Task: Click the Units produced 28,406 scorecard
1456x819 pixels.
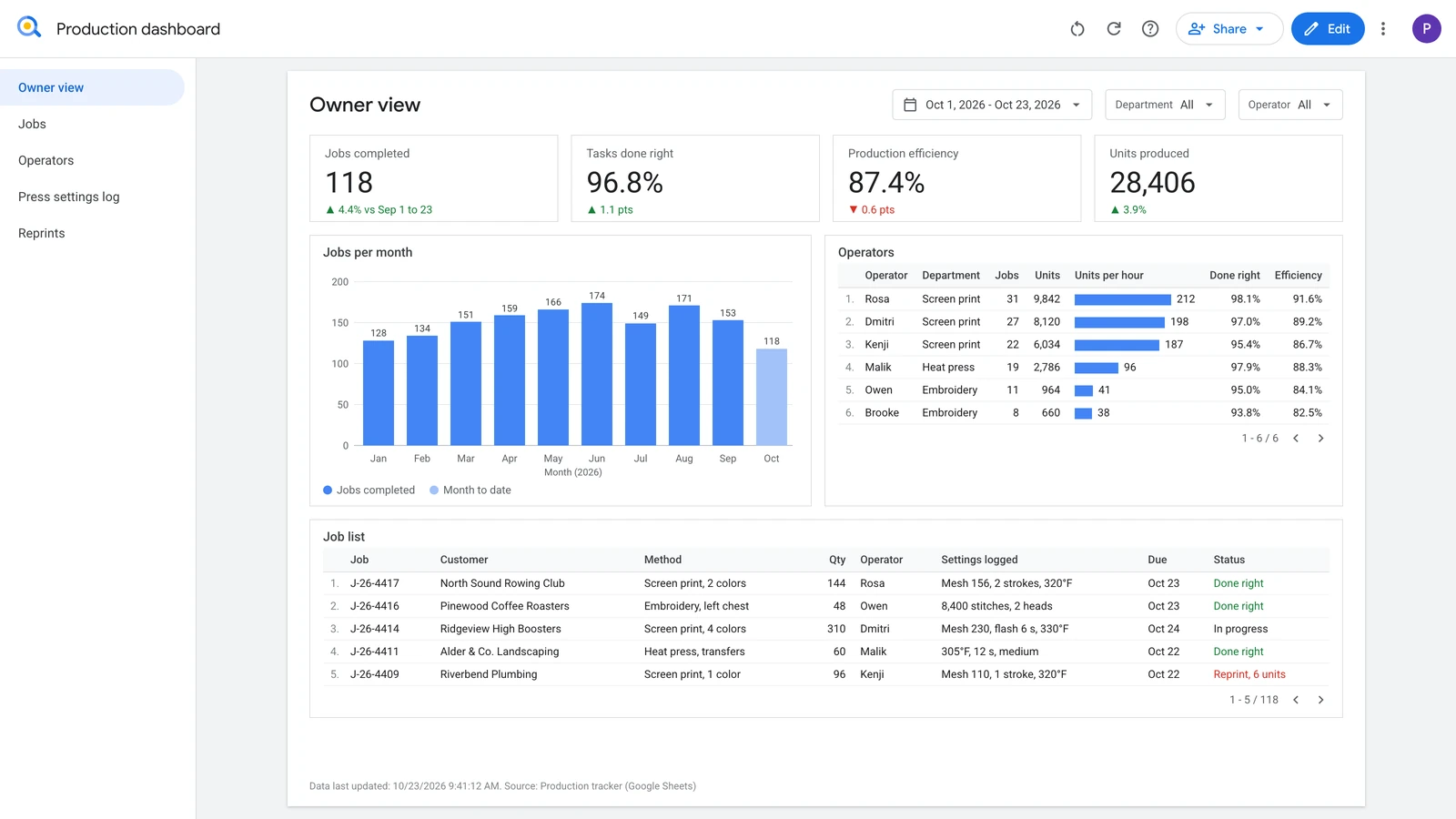Action: [x=1218, y=178]
